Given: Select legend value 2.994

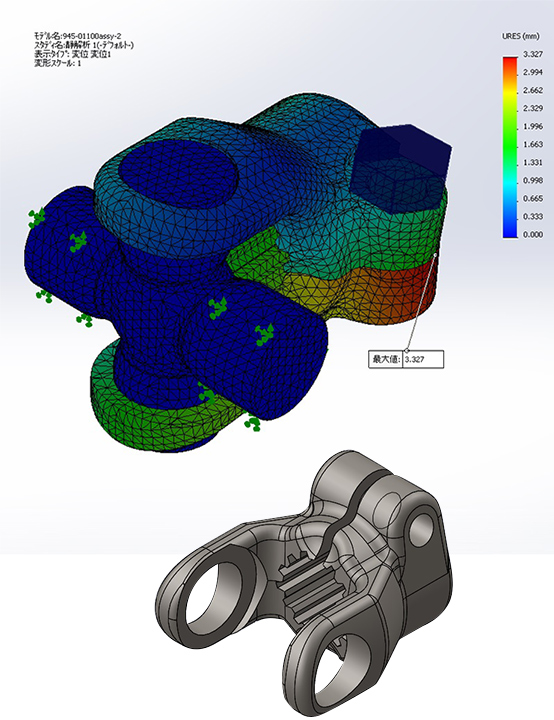Looking at the screenshot, I should pos(533,72).
